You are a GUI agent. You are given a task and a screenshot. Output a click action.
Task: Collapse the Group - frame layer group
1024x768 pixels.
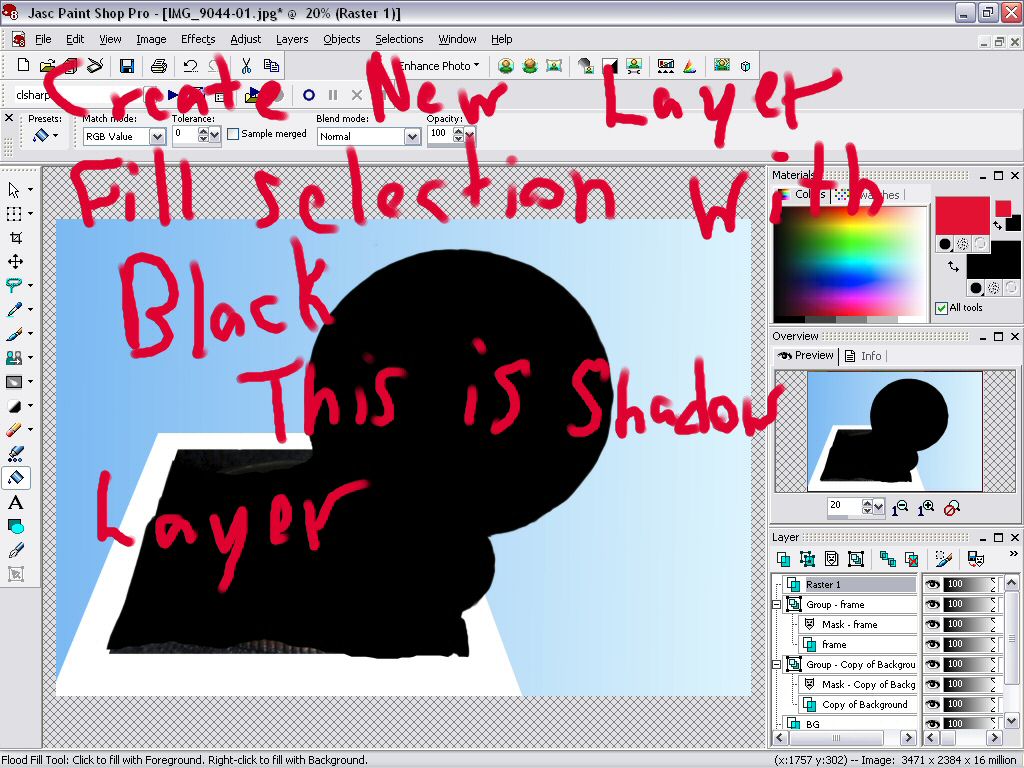pyautogui.click(x=777, y=605)
